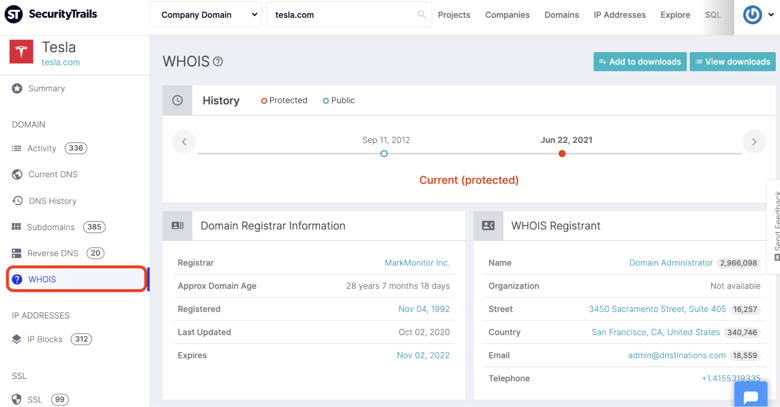780x407 pixels.
Task: Open the Domain Administrator name link
Action: tap(671, 263)
